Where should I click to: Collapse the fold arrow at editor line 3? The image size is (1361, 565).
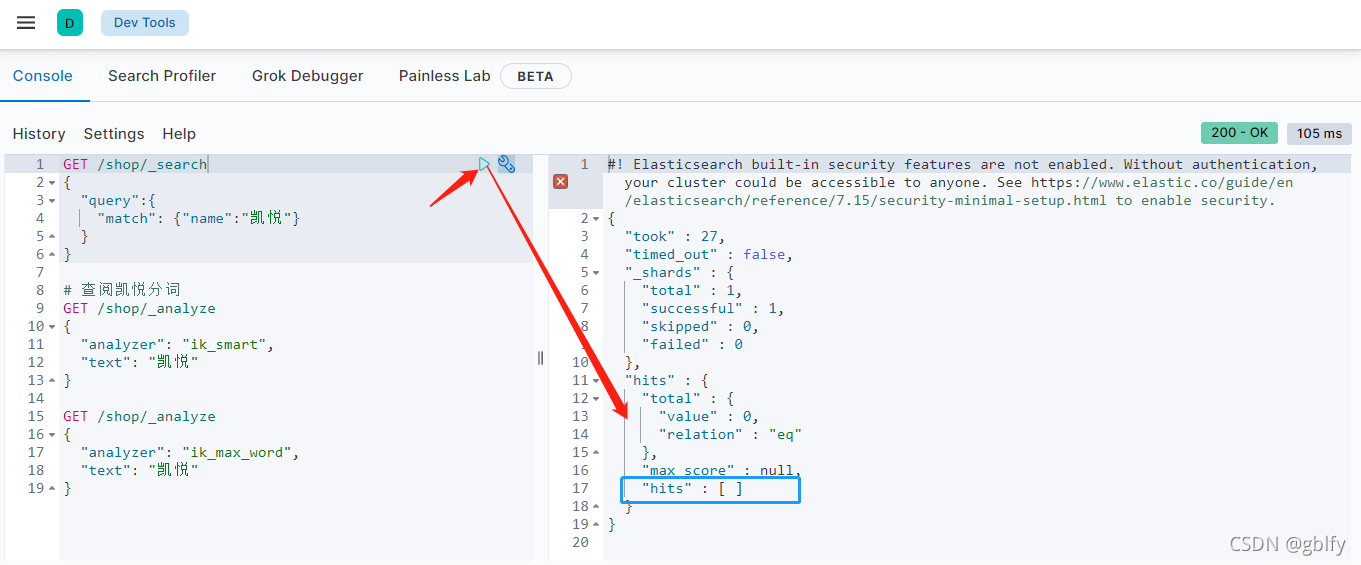tap(52, 200)
